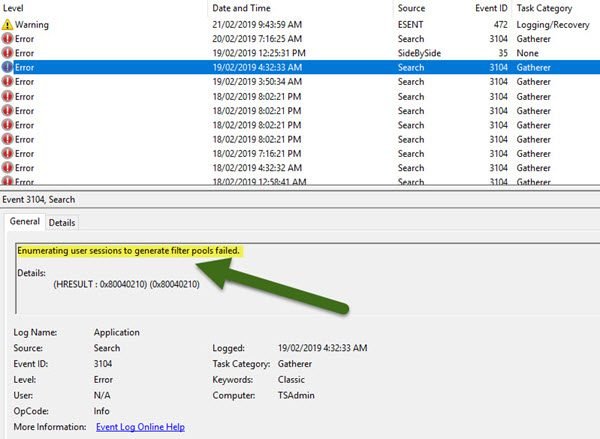Select the date cell 19/02/2019 4:32:33 AM
600x439 pixels.
[x=257, y=67]
